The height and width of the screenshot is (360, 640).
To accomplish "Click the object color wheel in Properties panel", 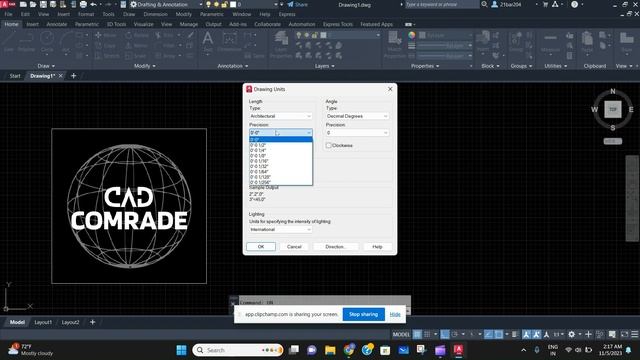I will [x=412, y=36].
